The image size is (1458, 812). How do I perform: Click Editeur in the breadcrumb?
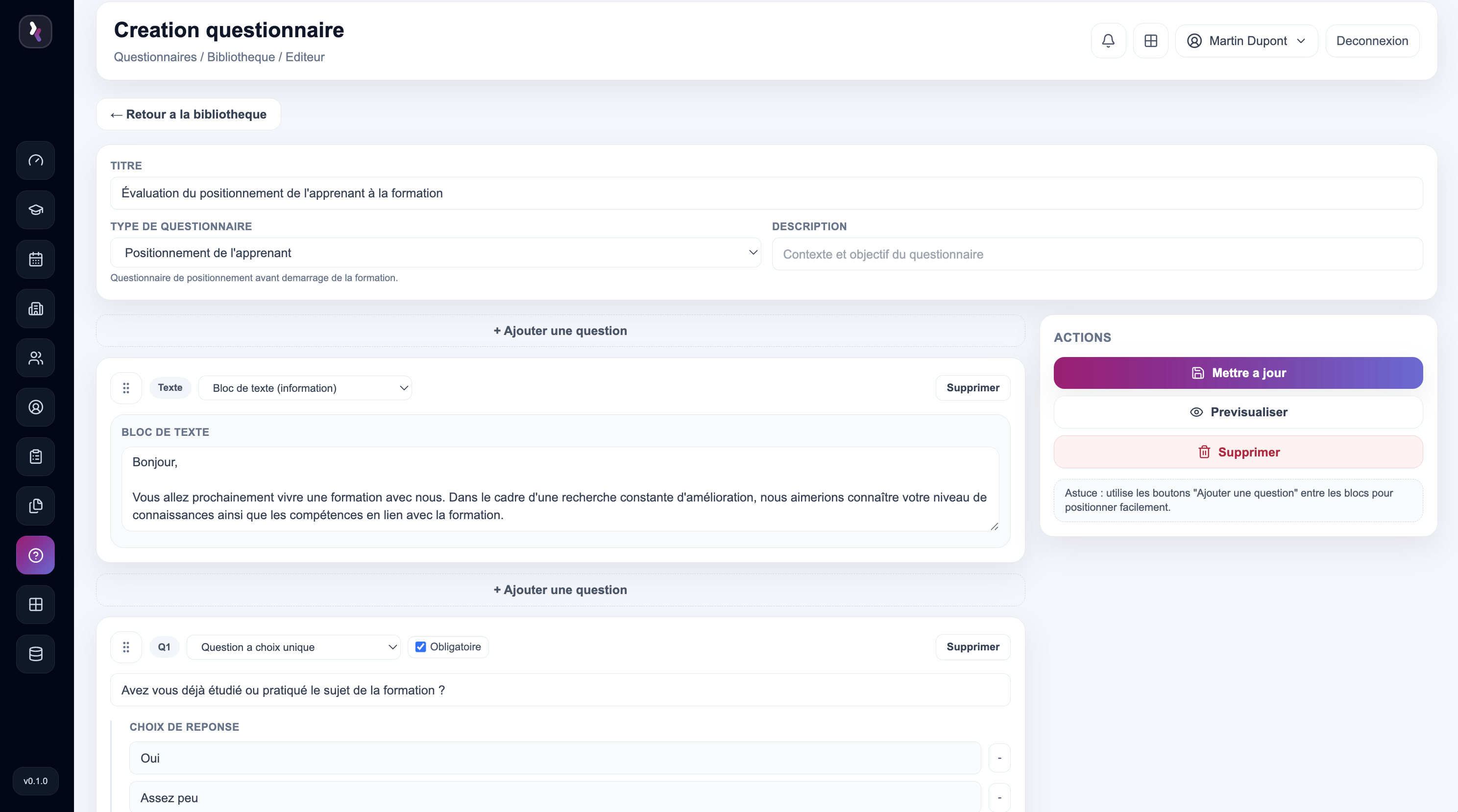point(305,57)
